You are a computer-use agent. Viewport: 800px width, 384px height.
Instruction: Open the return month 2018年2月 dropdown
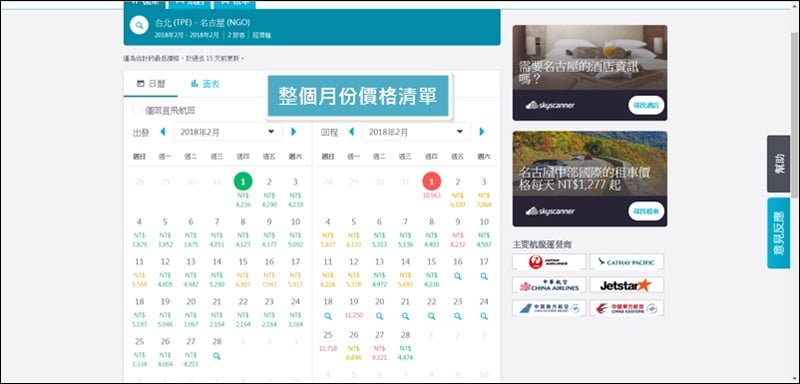(x=416, y=132)
